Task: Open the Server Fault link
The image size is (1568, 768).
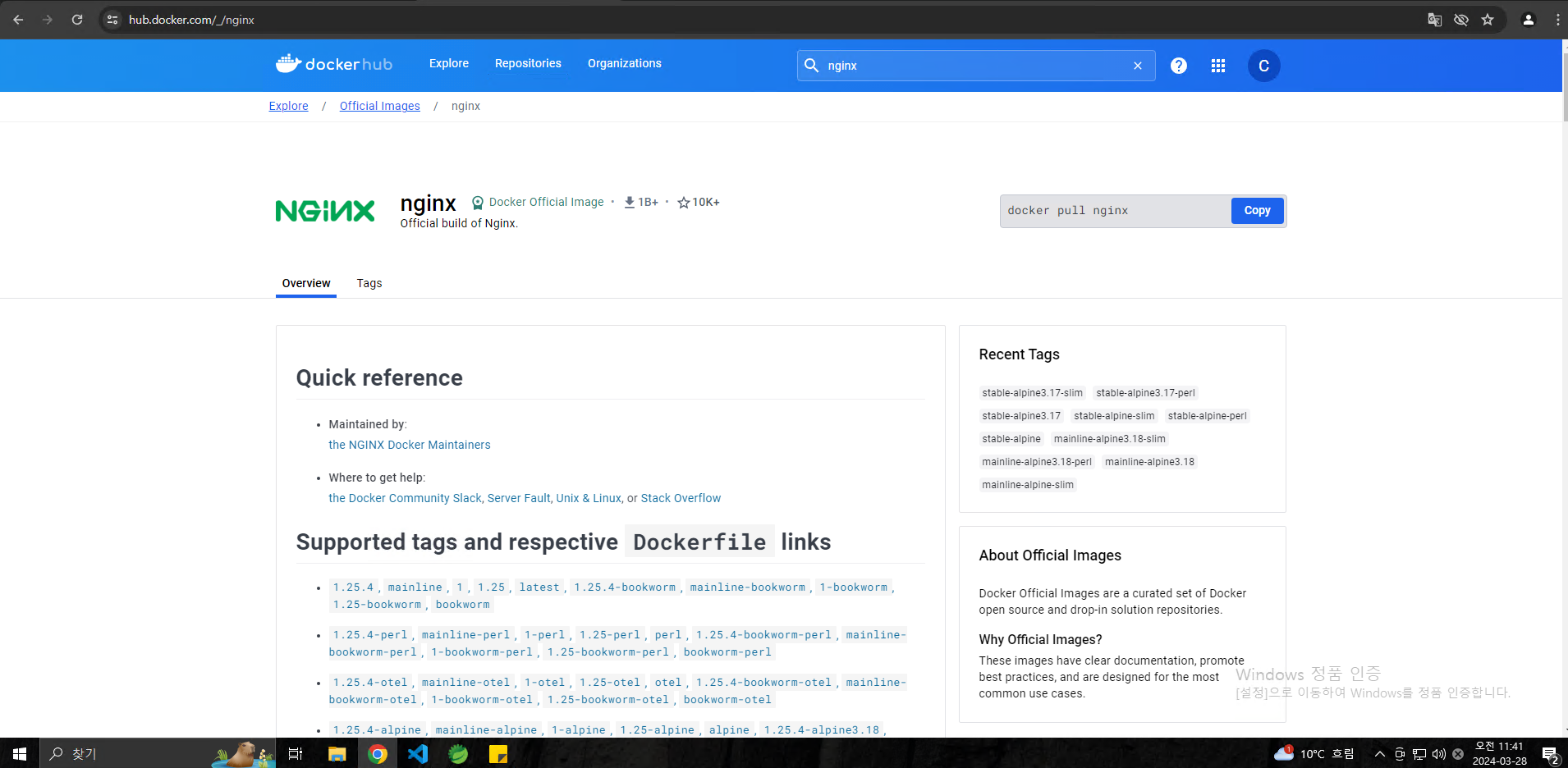Action: pos(519,498)
